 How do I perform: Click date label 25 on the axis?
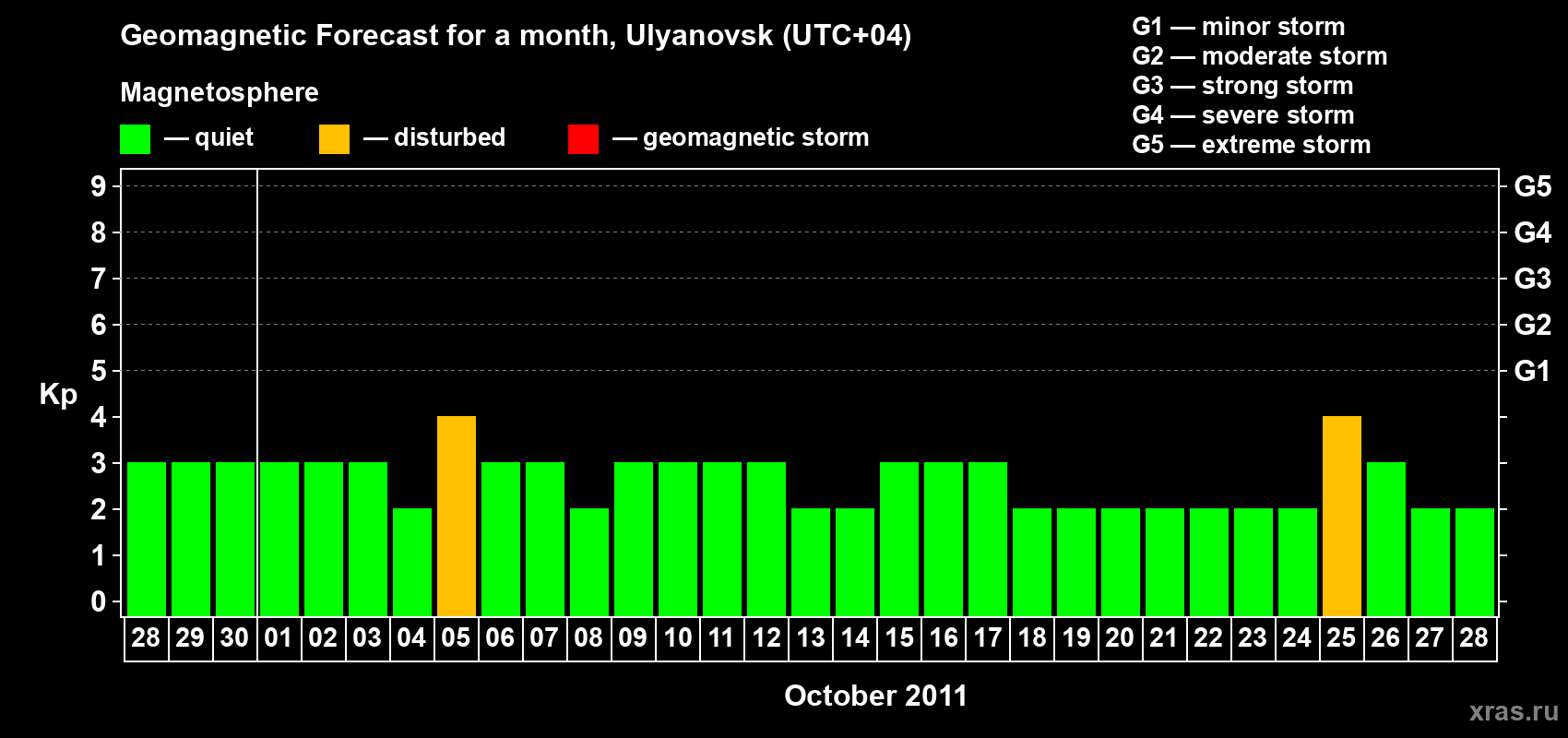point(1341,638)
